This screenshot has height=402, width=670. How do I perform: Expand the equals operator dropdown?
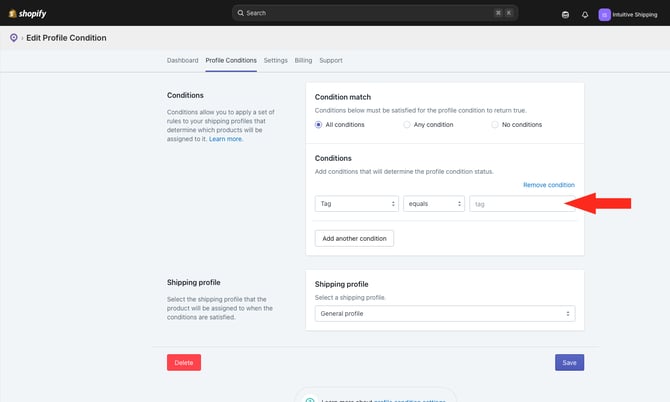tap(434, 204)
